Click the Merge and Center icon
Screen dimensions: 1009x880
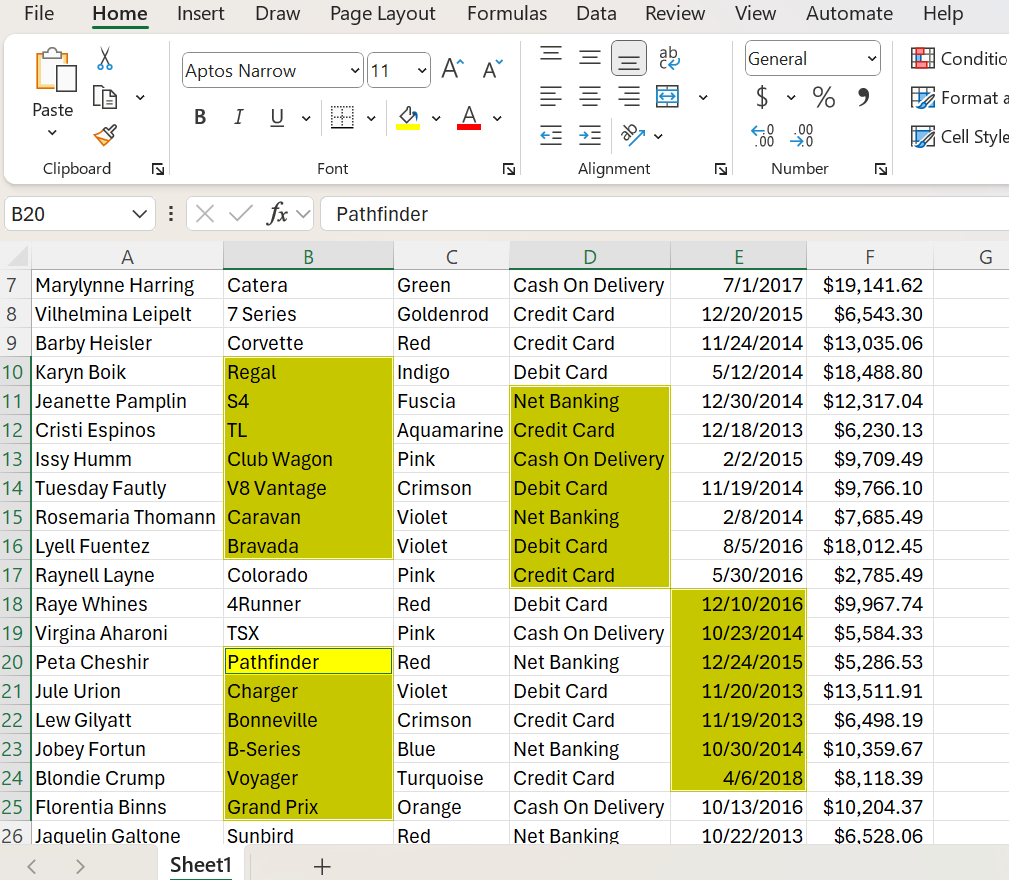pos(668,97)
